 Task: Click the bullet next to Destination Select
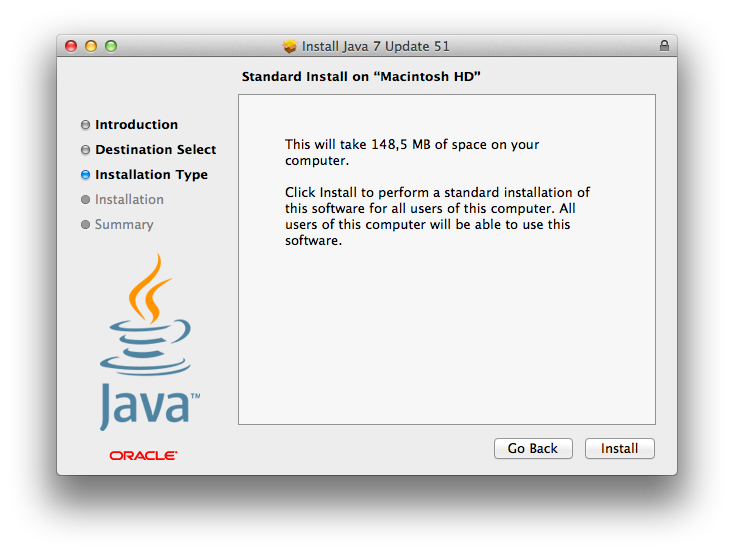coord(85,149)
